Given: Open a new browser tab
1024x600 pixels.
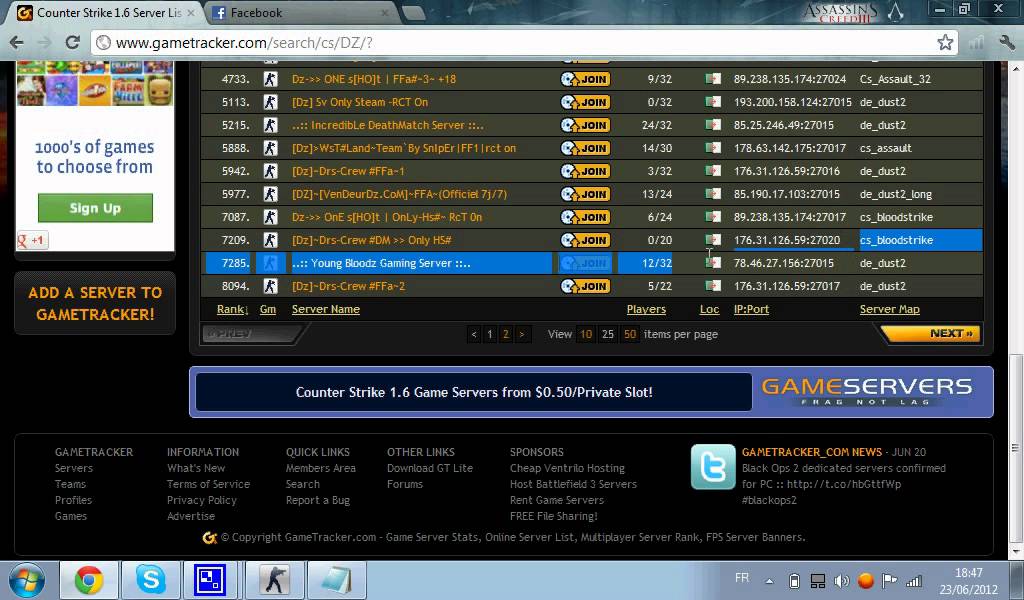Looking at the screenshot, I should (413, 12).
